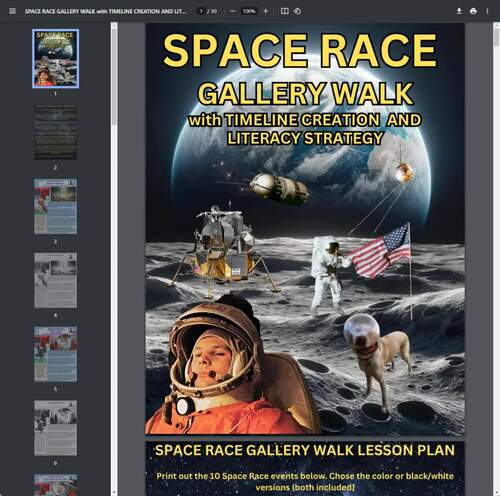This screenshot has width=500, height=496.
Task: Open the more actions menu
Action: point(487,11)
